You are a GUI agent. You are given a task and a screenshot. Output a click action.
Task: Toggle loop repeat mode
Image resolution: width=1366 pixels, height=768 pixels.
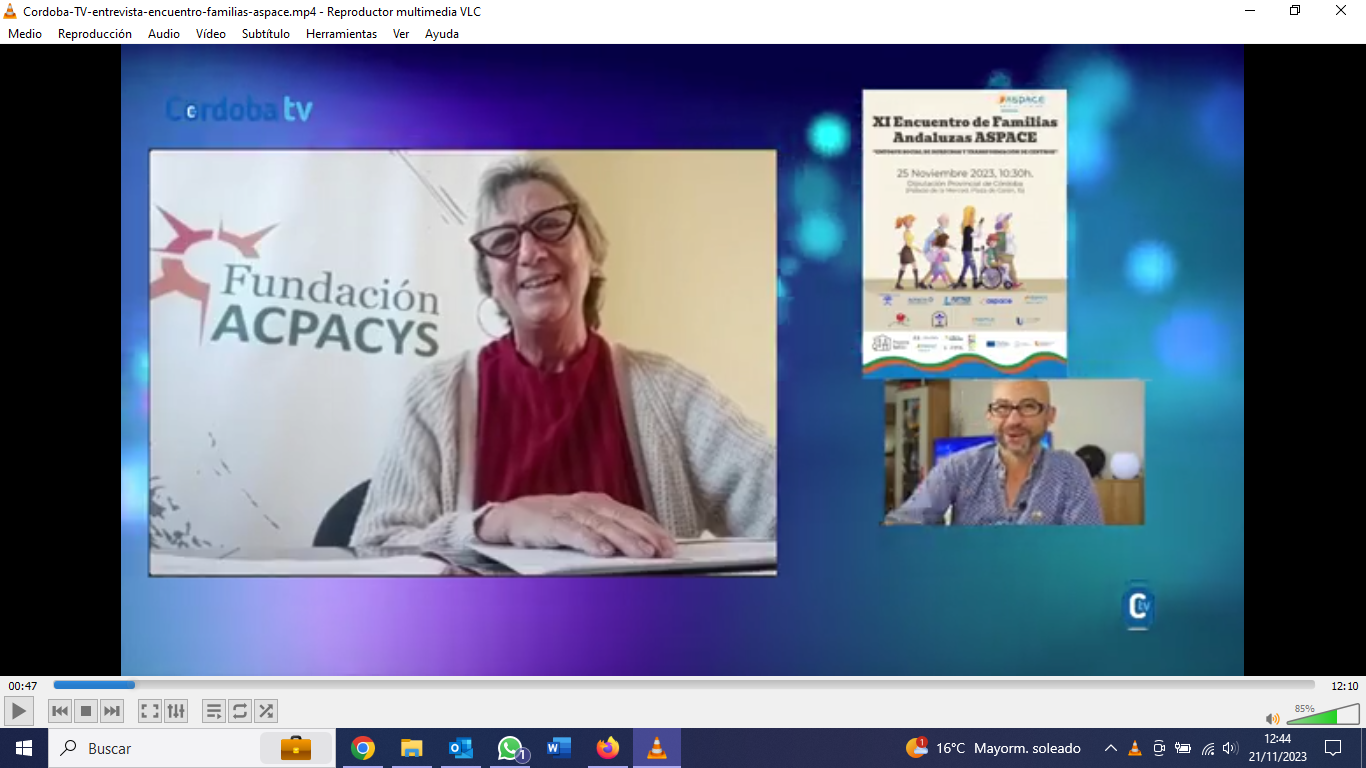(240, 711)
